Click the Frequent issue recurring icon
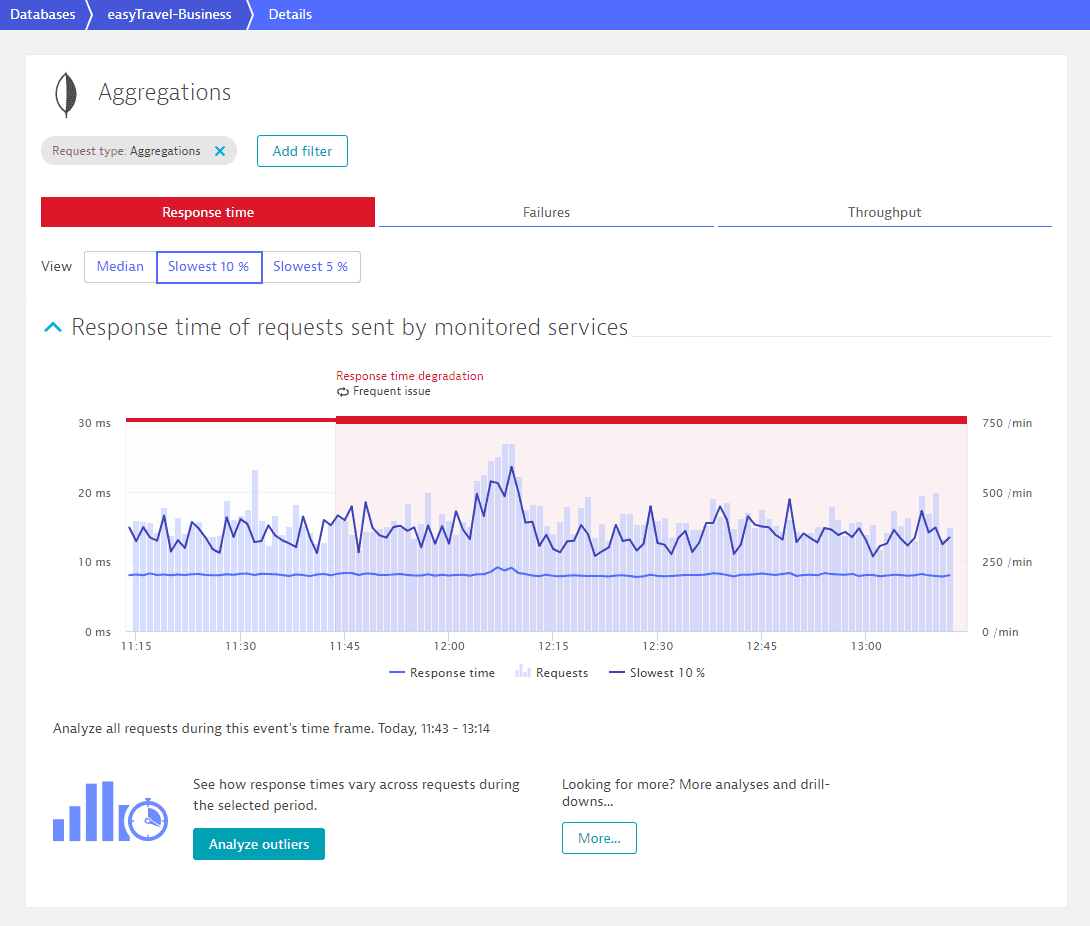Image resolution: width=1090 pixels, height=926 pixels. tap(342, 392)
